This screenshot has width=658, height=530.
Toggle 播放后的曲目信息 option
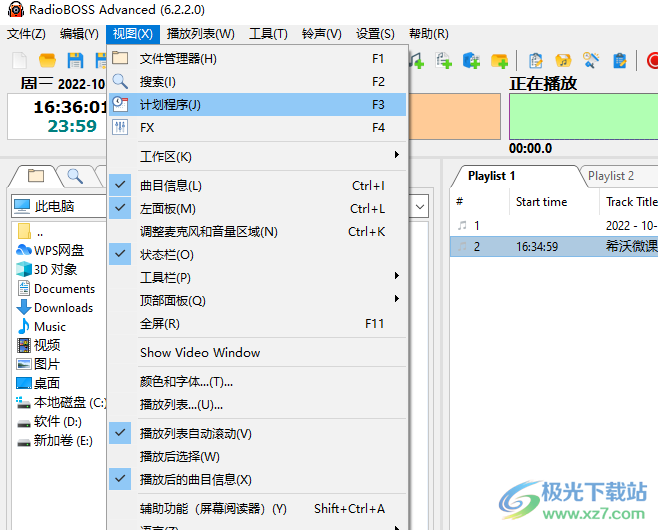tap(257, 479)
